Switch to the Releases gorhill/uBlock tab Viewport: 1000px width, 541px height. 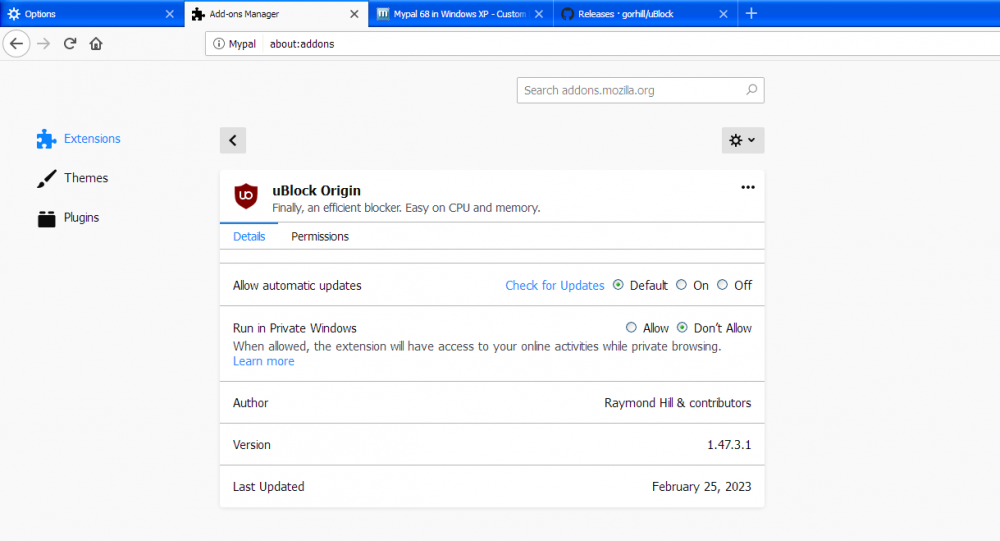tap(640, 14)
